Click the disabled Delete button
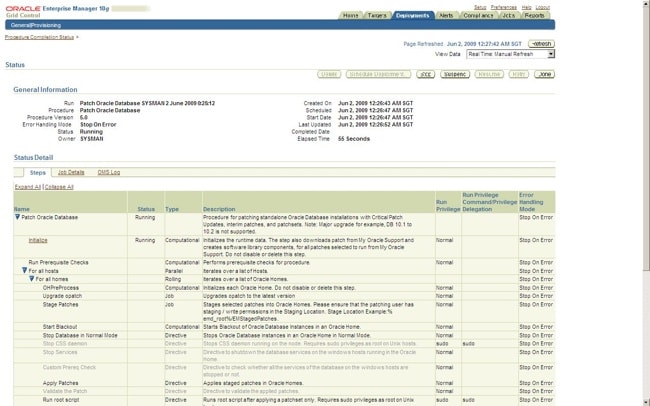 point(329,74)
